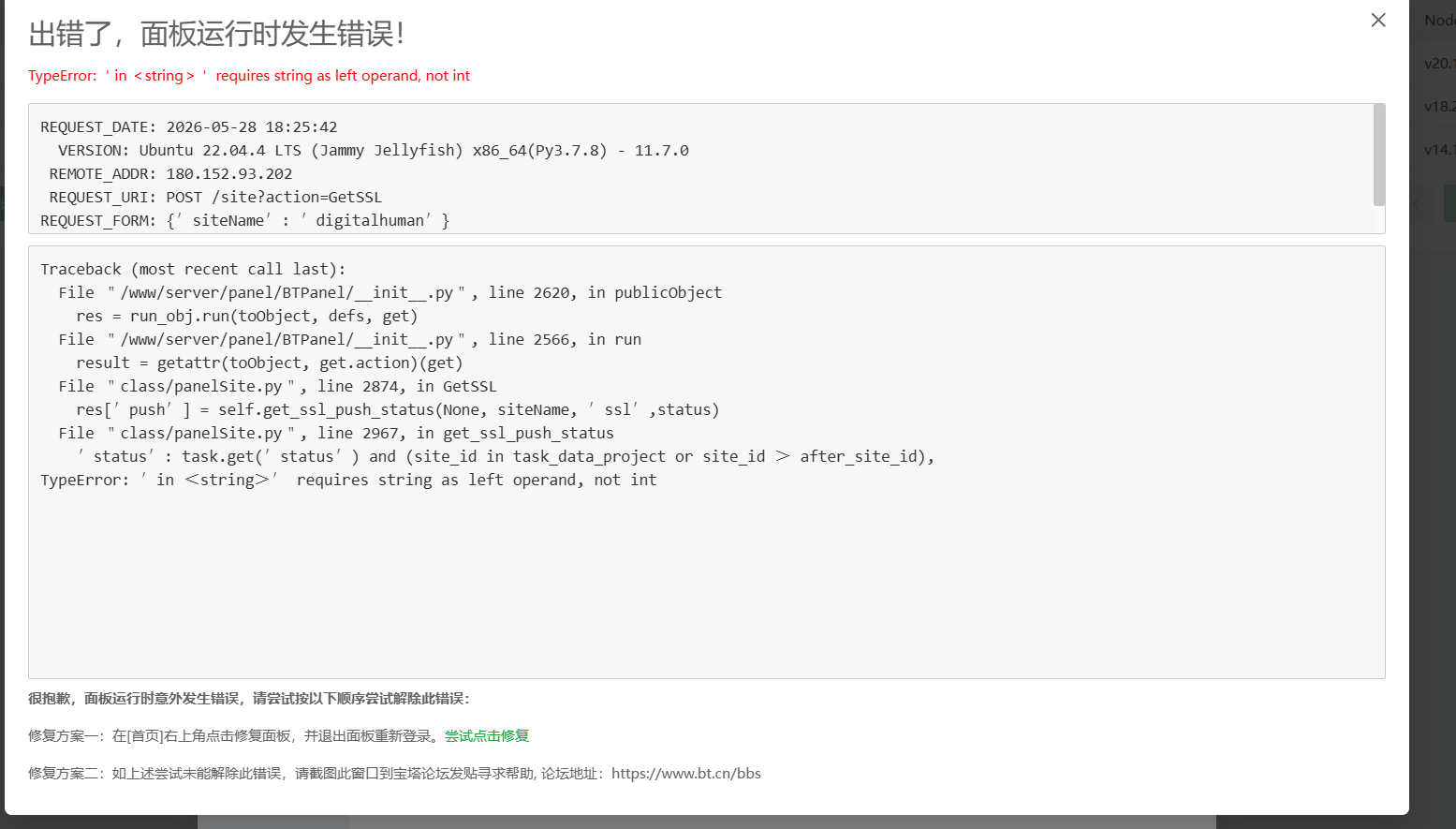Select the red TypeError message under the title
Screen dimensions: 1456x829
pyautogui.click(x=249, y=76)
